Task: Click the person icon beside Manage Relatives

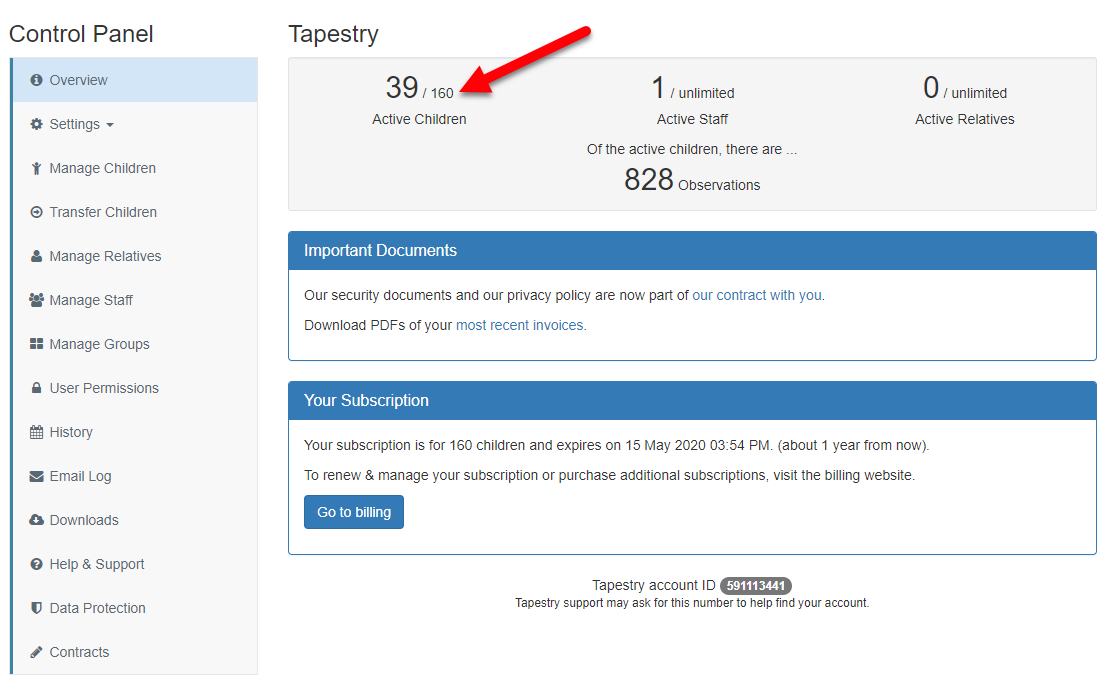Action: click(36, 256)
